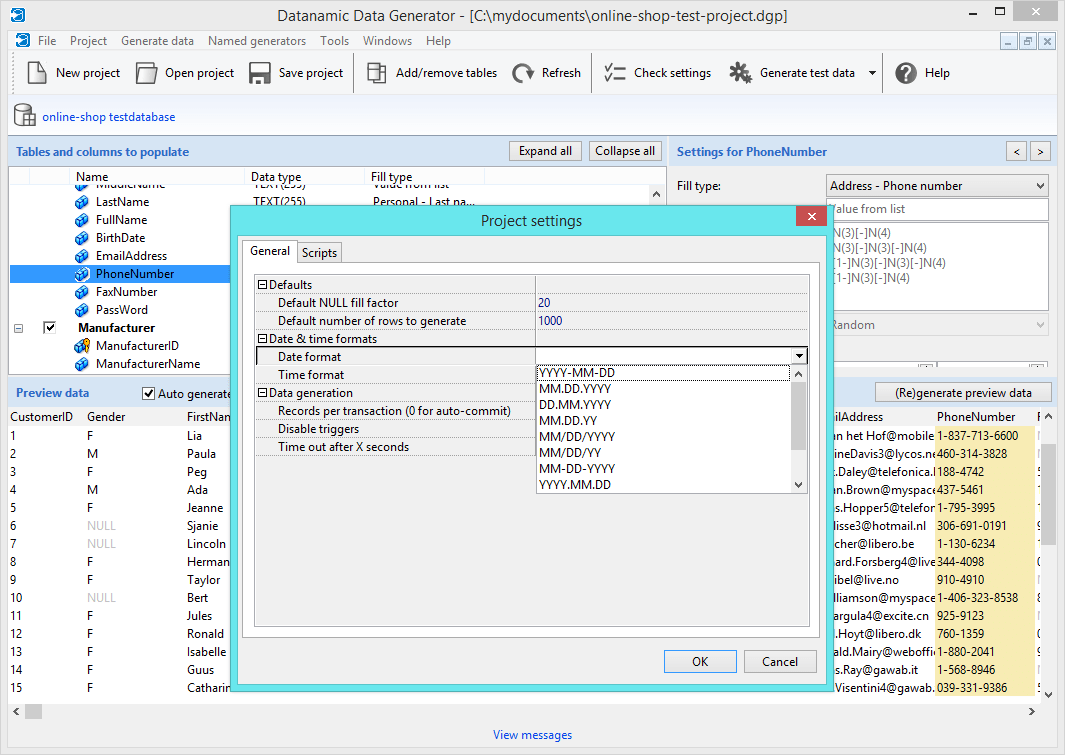
Task: Switch to the Scripts tab
Action: click(x=319, y=253)
